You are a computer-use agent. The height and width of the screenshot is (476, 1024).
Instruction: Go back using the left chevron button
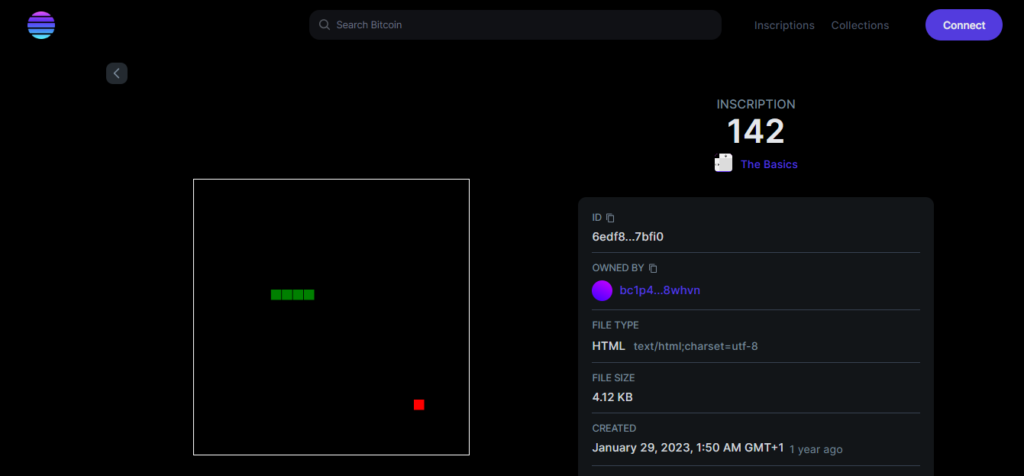point(117,73)
